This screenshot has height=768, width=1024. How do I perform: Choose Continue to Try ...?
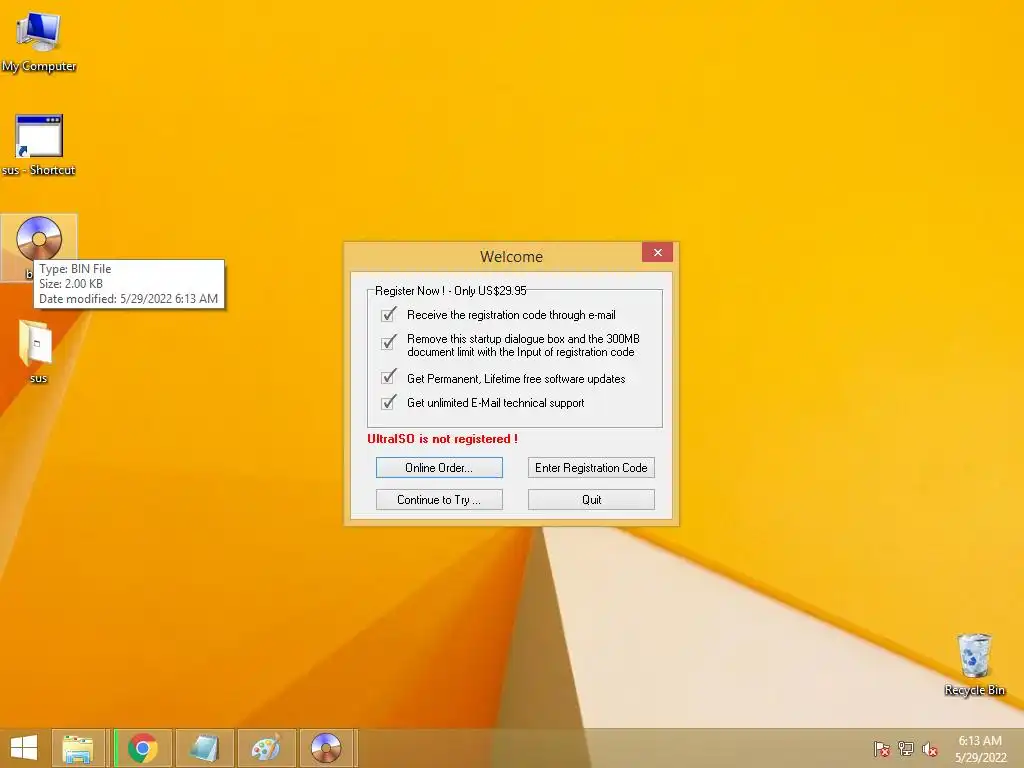439,500
